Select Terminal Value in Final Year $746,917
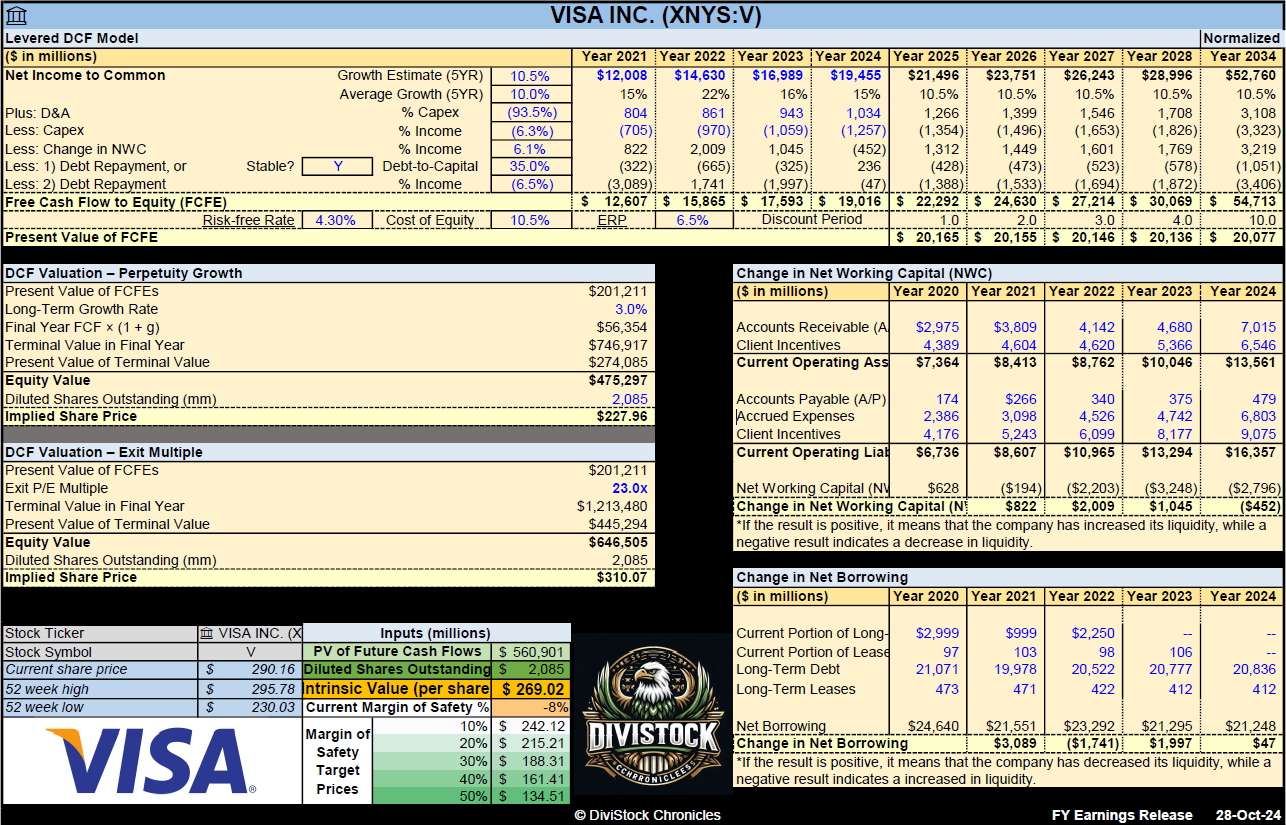1286x825 pixels. [618, 345]
